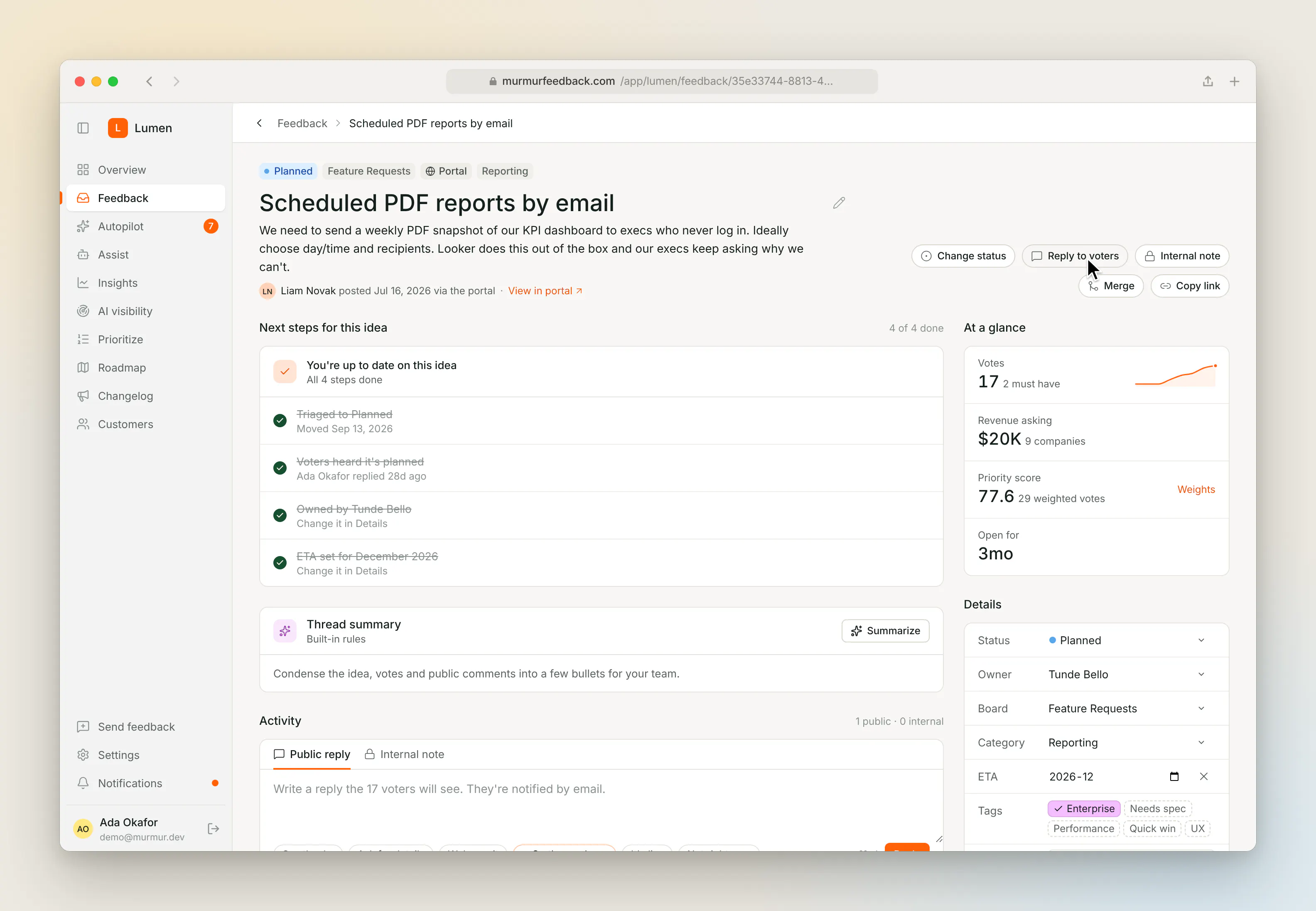Screen dimensions: 1316x911
Task: Open the Autopilot section
Action: [145, 226]
